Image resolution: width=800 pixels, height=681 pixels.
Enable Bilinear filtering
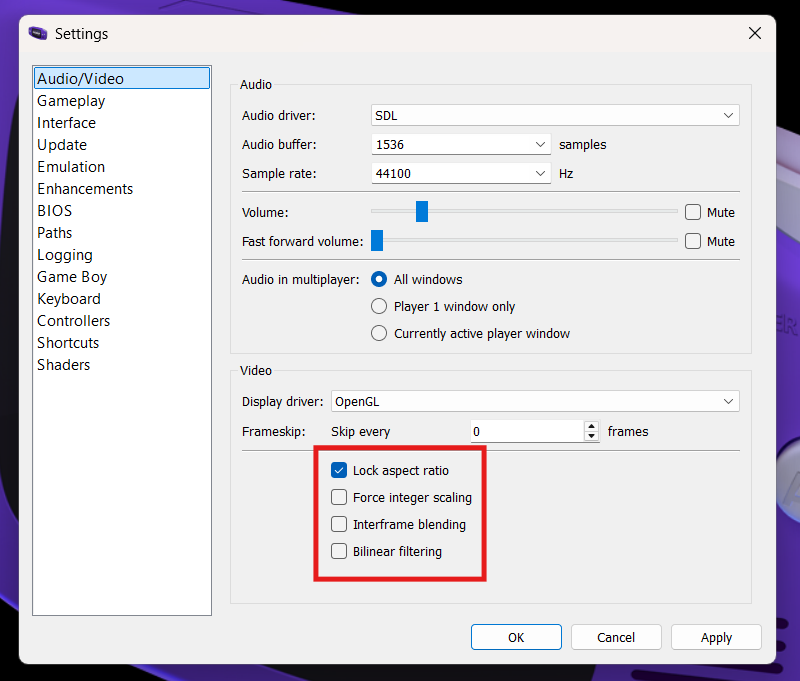coord(339,551)
